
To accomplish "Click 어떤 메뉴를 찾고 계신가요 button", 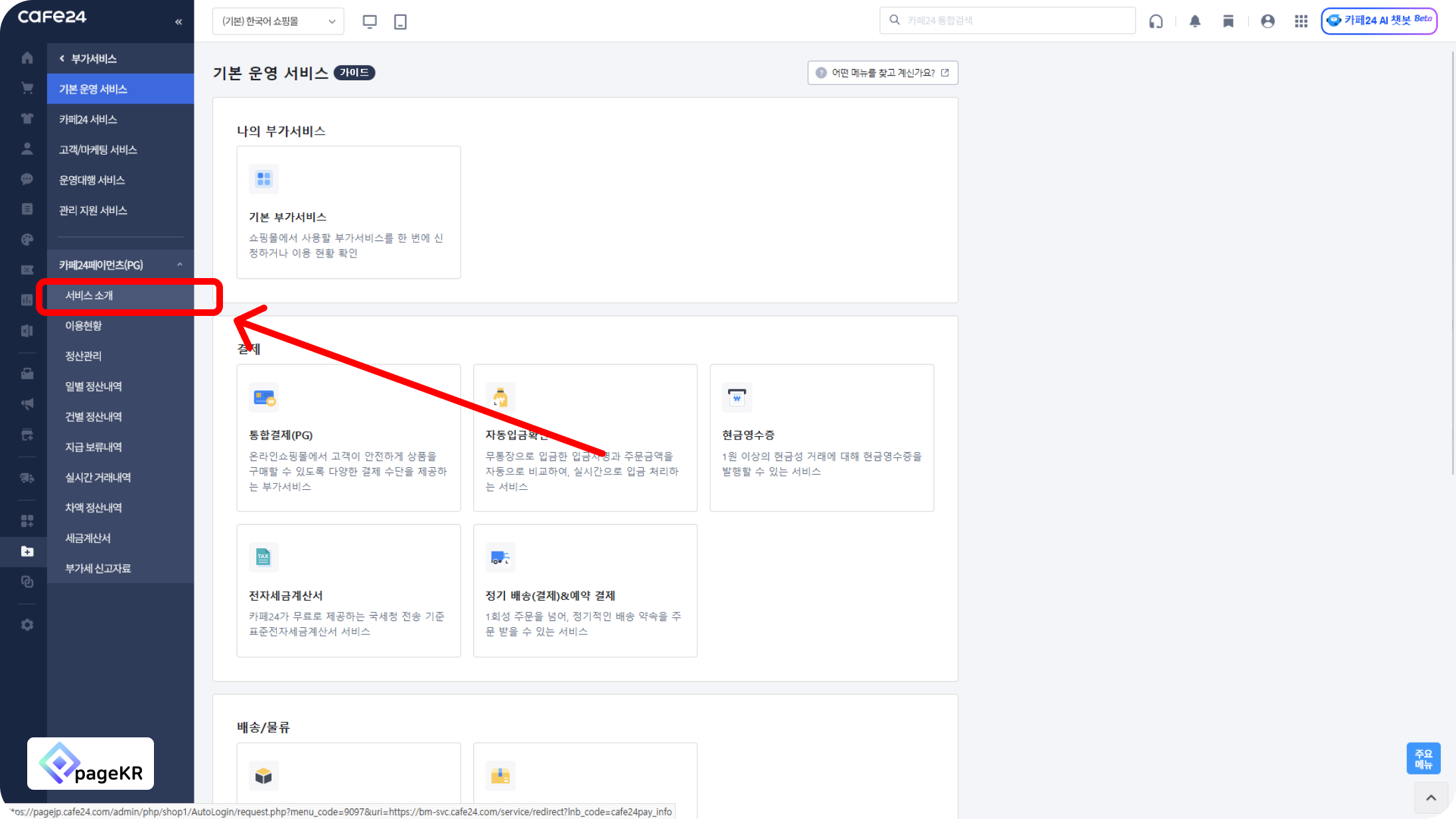I will (883, 73).
